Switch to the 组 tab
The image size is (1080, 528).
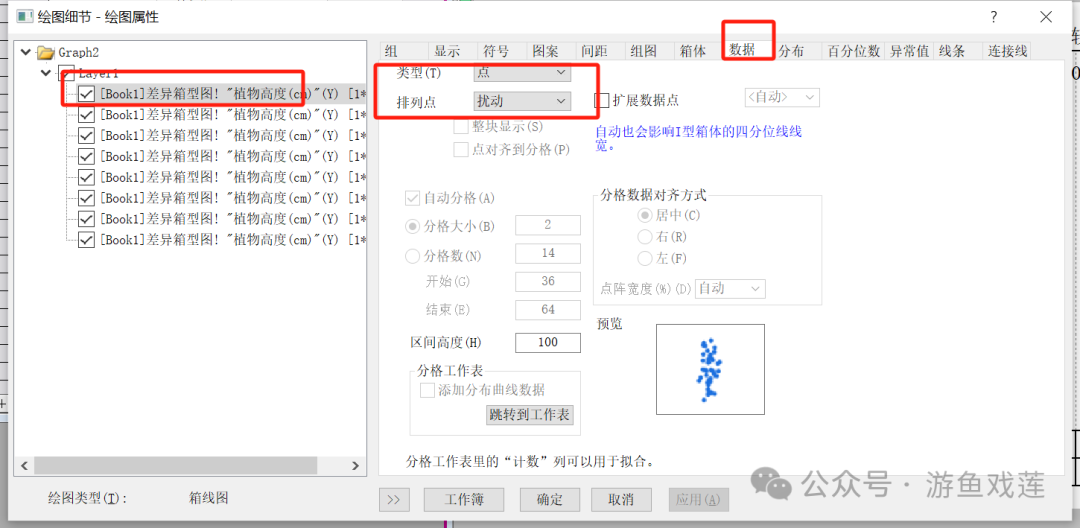[x=403, y=50]
